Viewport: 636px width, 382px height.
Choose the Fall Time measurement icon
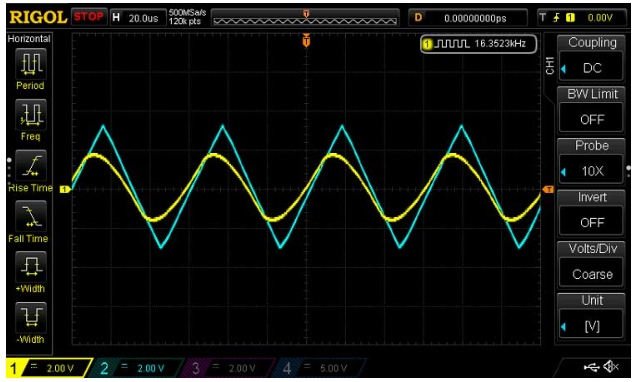tap(31, 216)
